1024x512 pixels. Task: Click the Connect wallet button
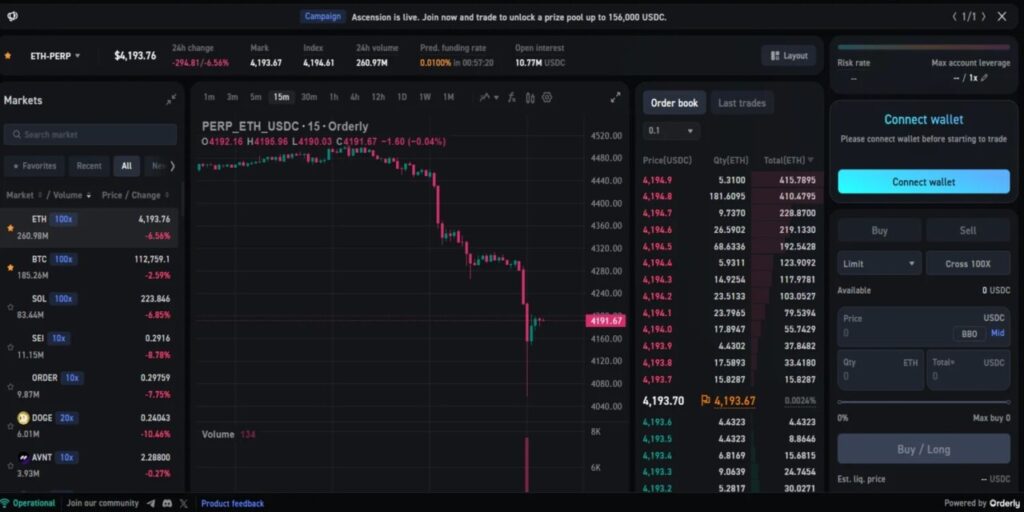[x=923, y=182]
